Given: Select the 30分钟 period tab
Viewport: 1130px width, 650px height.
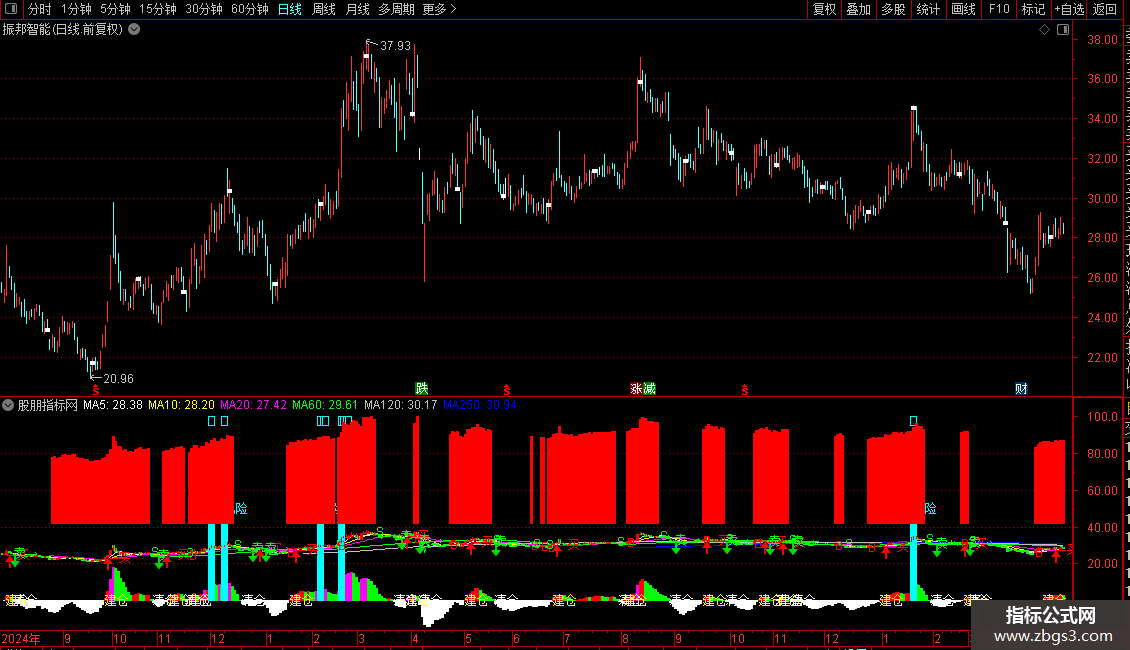Looking at the screenshot, I should click(204, 9).
